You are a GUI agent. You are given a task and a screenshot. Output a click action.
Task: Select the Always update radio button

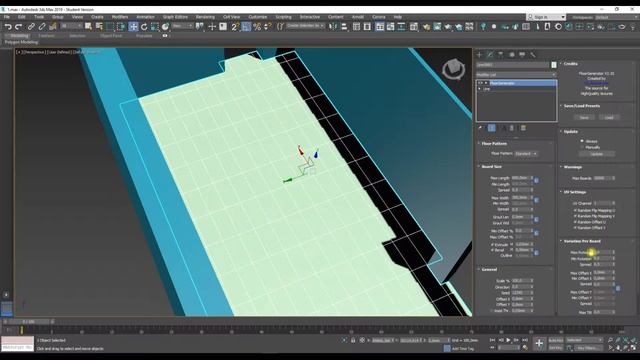pyautogui.click(x=582, y=141)
